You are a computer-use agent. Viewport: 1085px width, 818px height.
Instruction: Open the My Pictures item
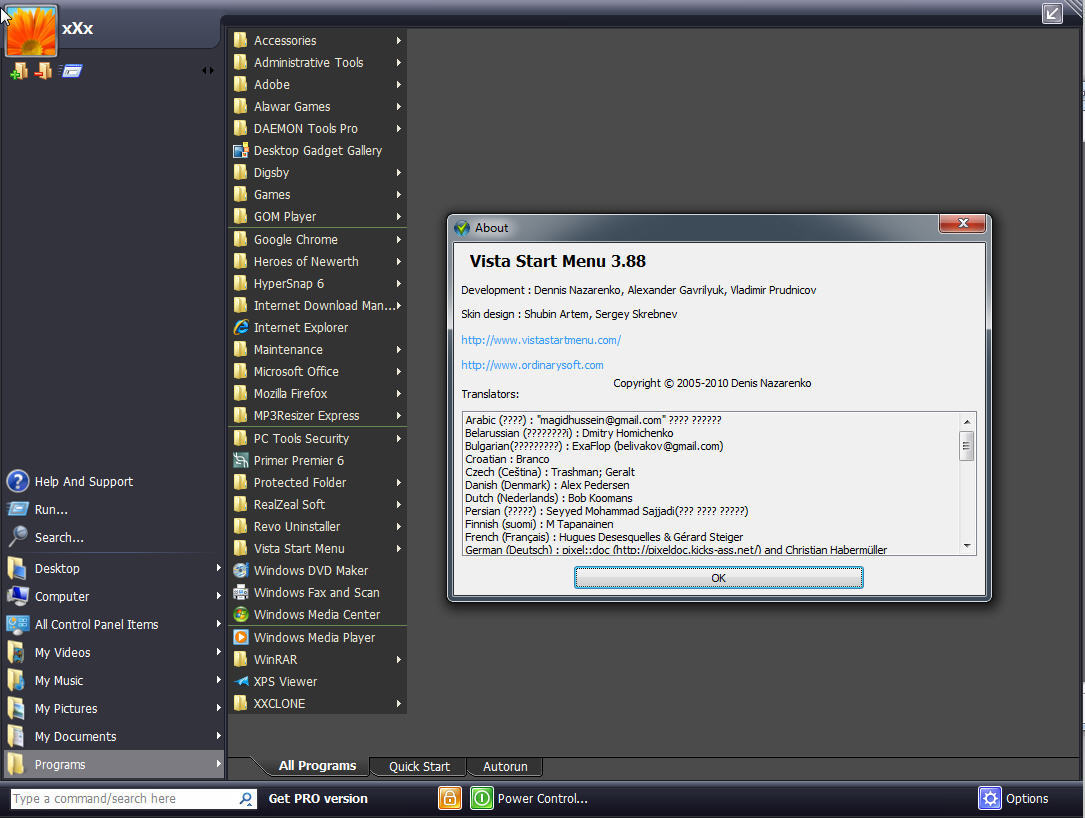click(114, 708)
